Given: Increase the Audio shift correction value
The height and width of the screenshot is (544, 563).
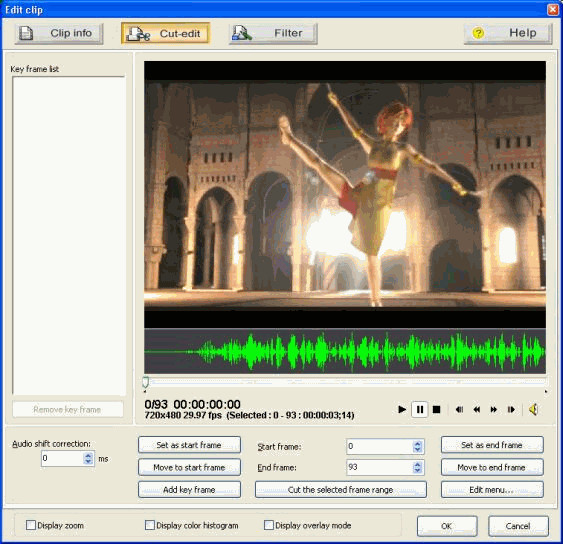Looking at the screenshot, I should pos(88,455).
